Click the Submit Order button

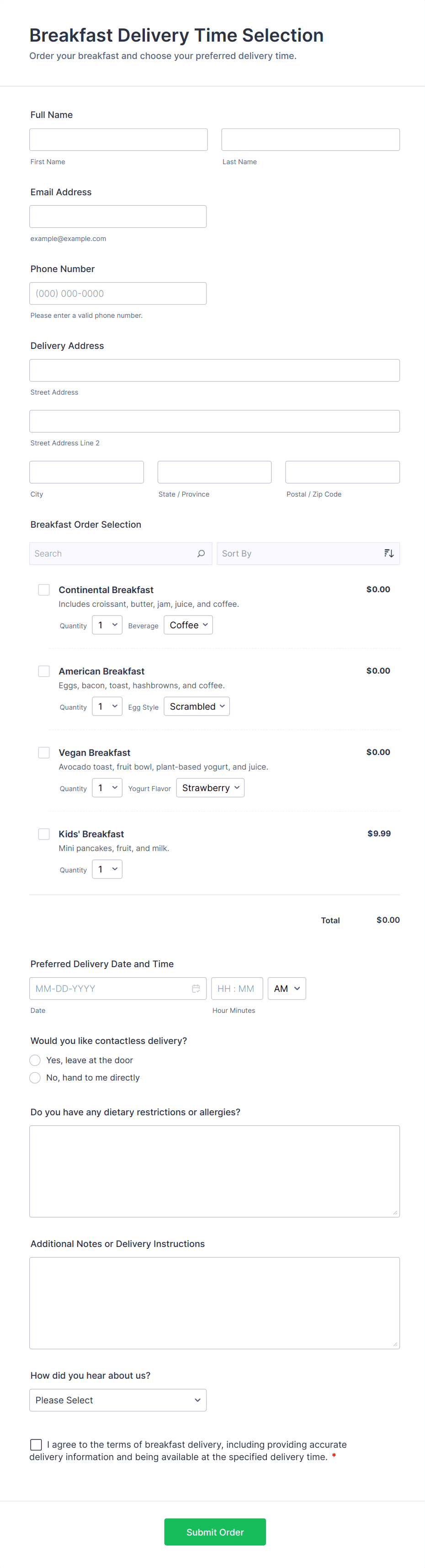coord(215,1532)
